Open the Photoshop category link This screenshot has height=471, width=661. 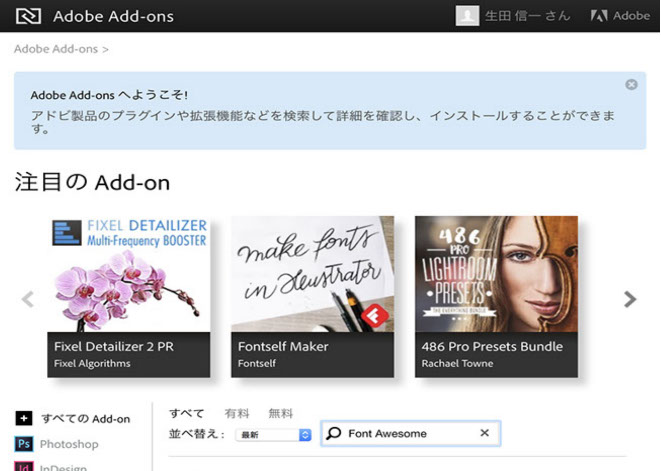(x=69, y=444)
